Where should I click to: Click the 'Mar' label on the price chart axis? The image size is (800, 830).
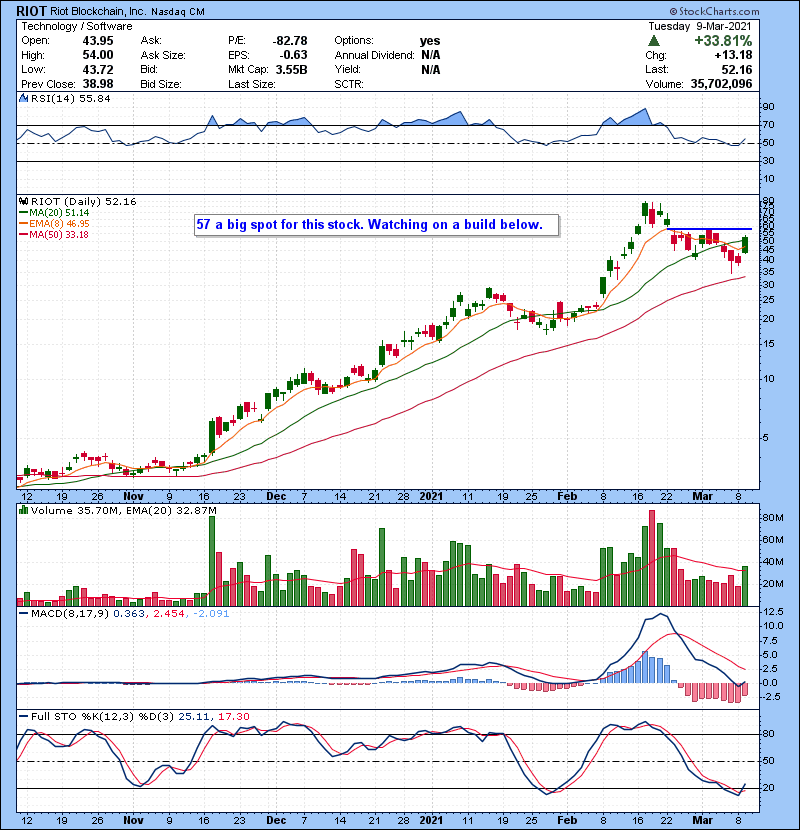click(x=703, y=497)
